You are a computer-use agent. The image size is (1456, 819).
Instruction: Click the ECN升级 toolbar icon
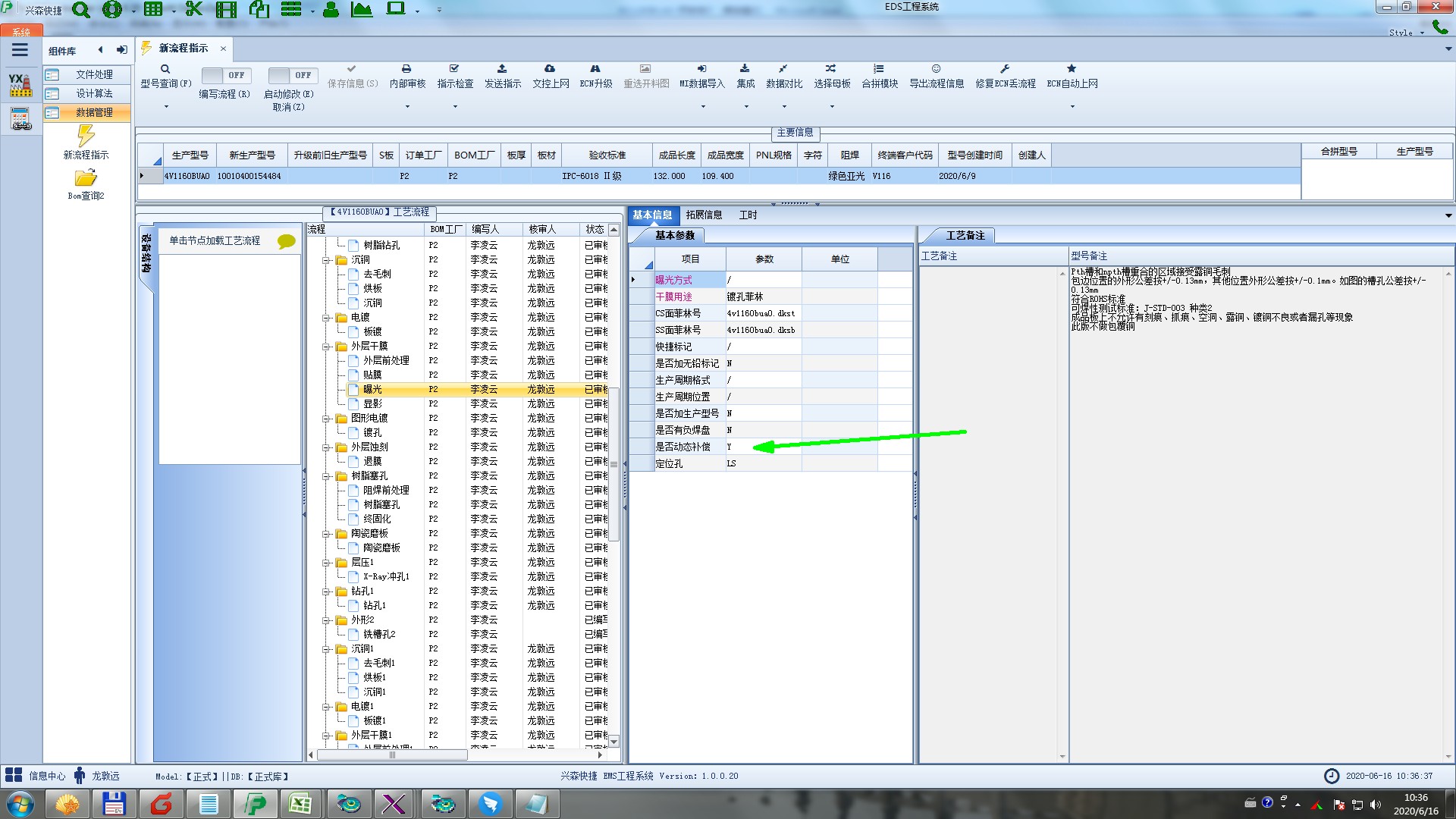tap(595, 69)
